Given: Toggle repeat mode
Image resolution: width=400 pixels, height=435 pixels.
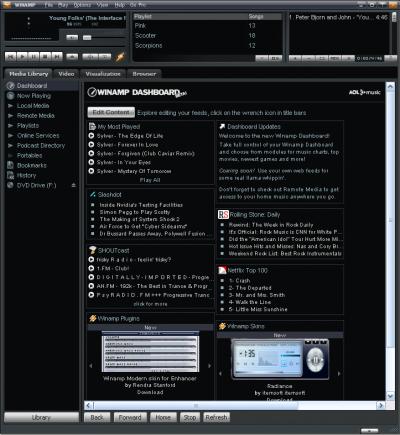Looking at the screenshot, I should (x=105, y=57).
